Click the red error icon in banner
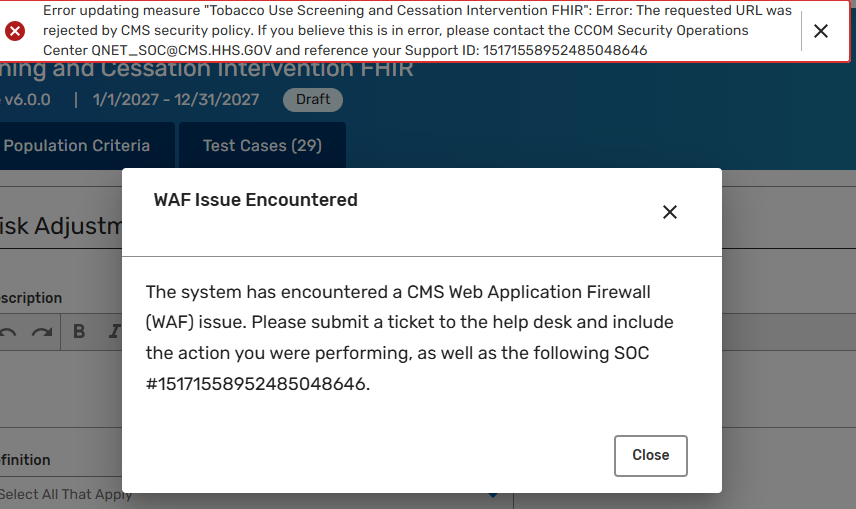This screenshot has height=509, width=856. click(15, 31)
